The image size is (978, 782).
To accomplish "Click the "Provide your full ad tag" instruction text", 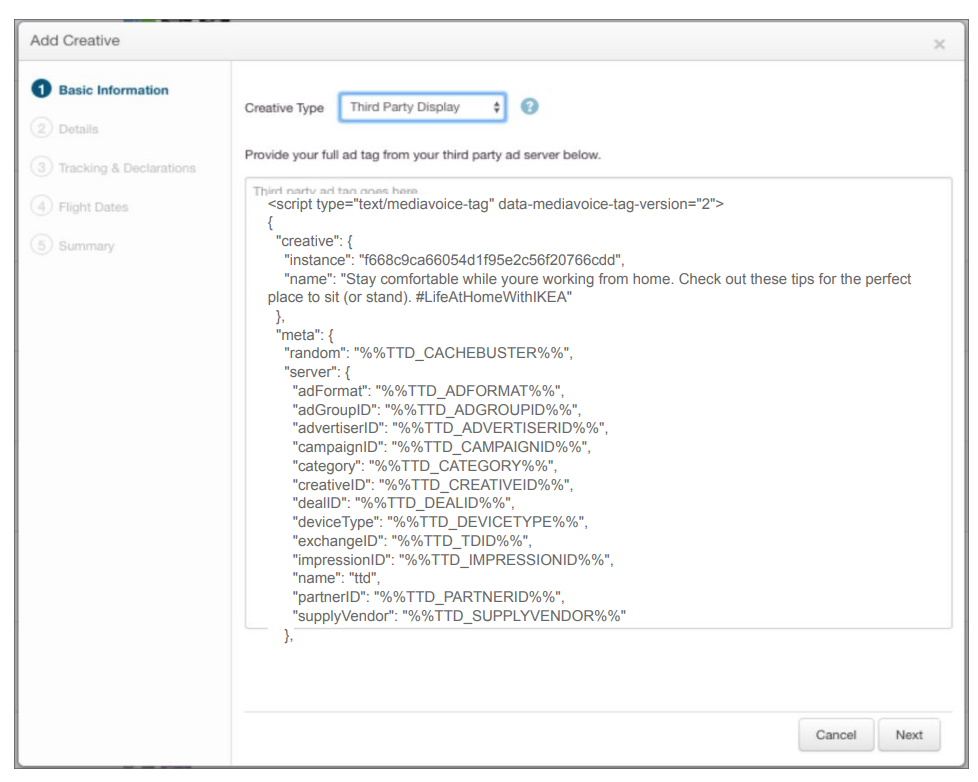I will pos(422,155).
